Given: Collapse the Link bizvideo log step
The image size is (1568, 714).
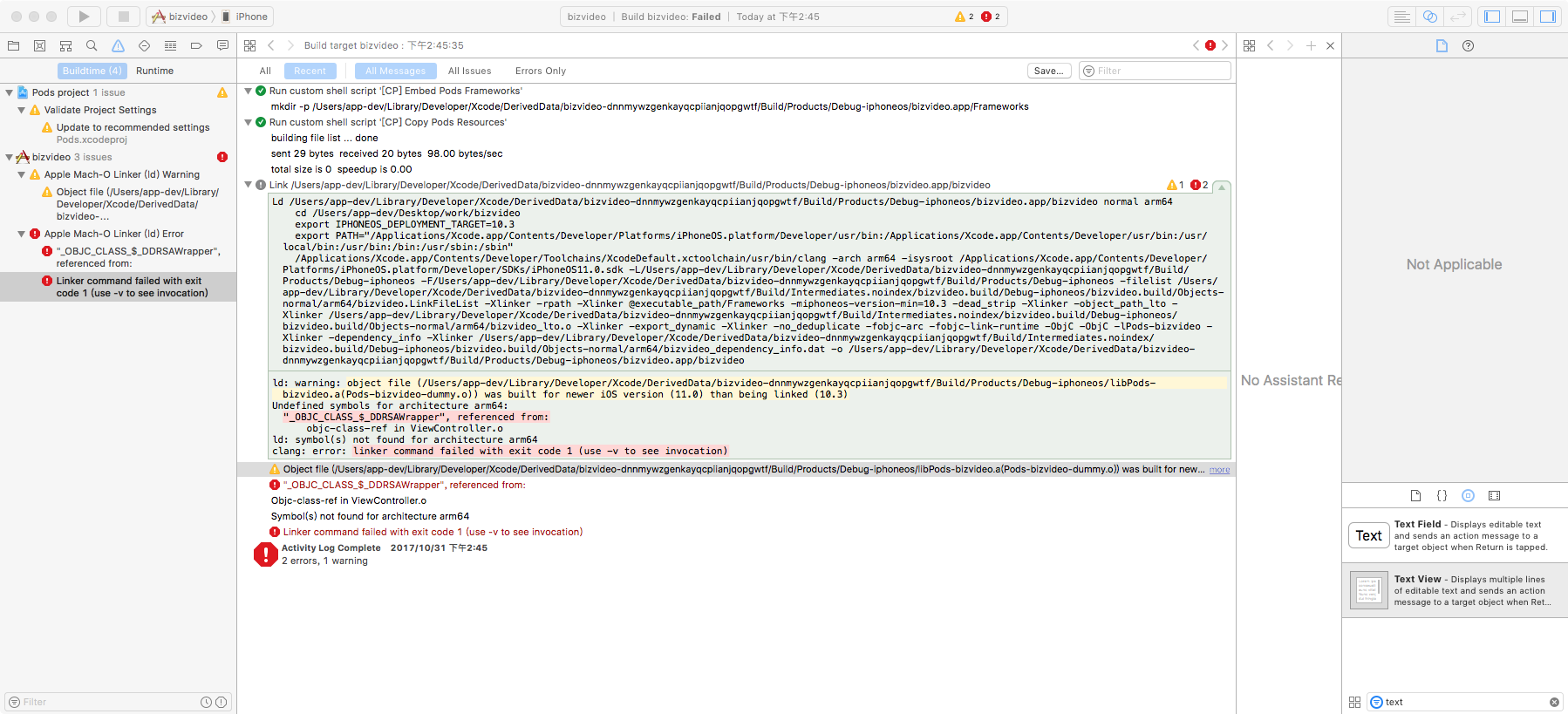Looking at the screenshot, I should pos(248,185).
